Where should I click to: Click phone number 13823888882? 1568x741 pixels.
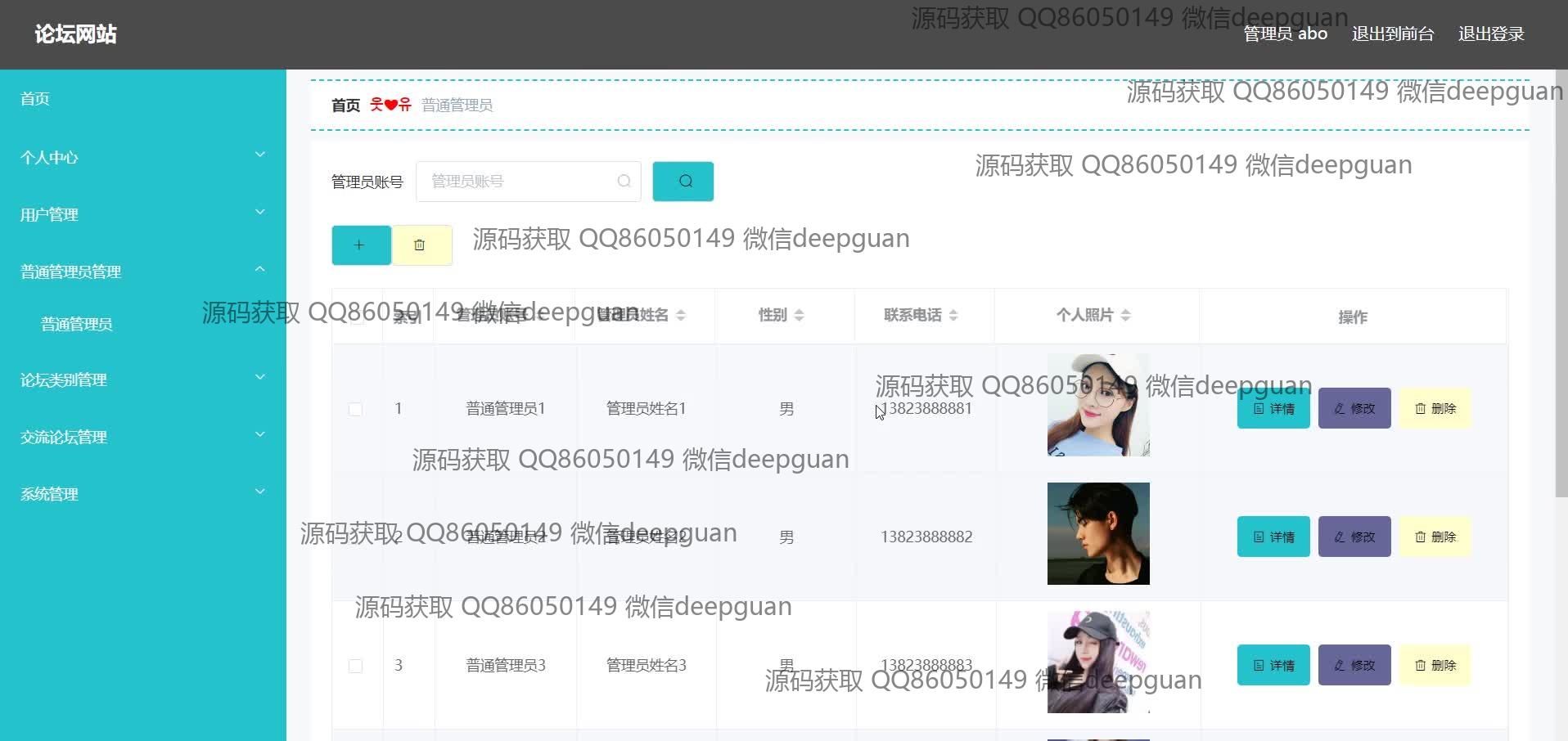[x=926, y=537]
